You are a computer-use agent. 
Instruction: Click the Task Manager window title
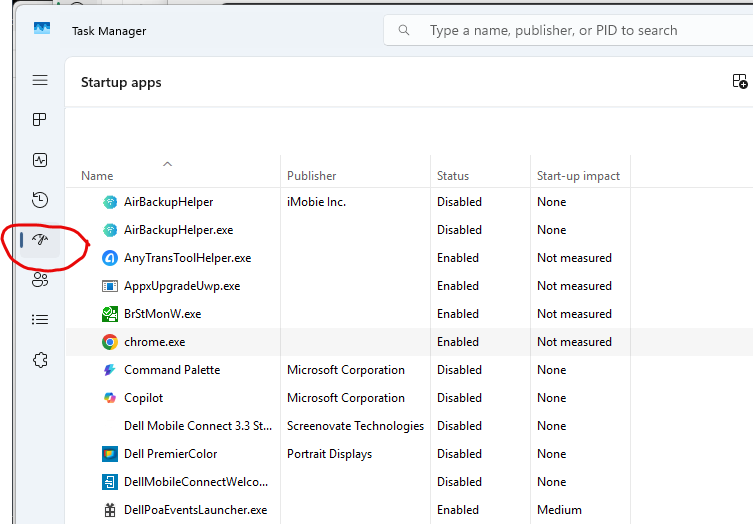(x=109, y=31)
